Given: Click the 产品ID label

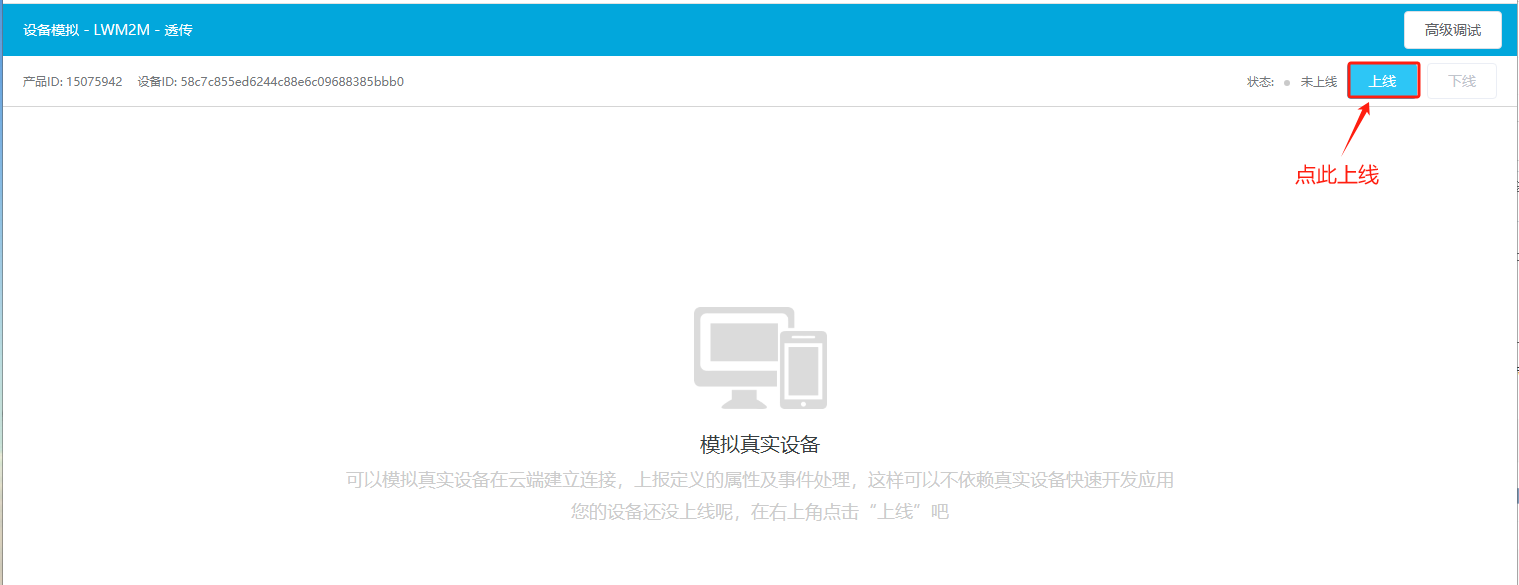Looking at the screenshot, I should [42, 81].
